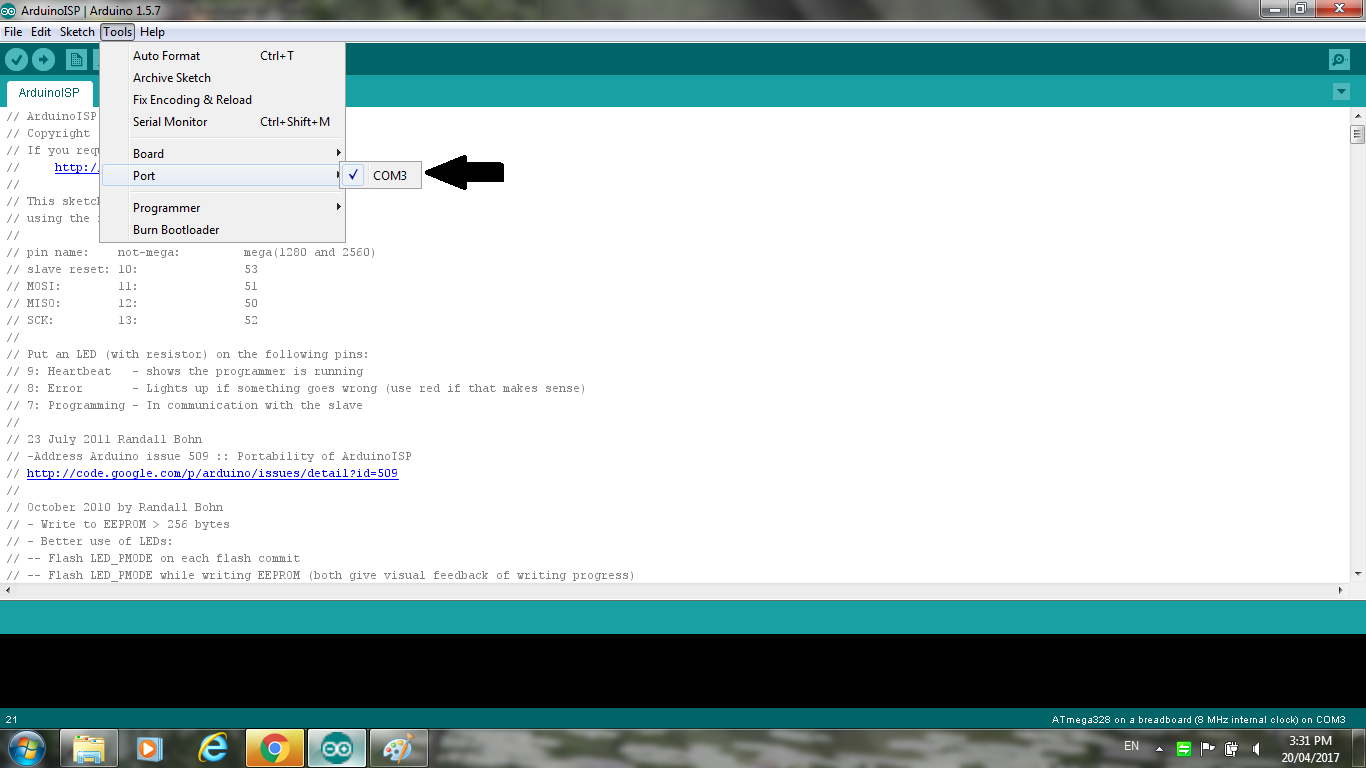Click the Show desktop button
The image size is (1366, 768).
1358,748
